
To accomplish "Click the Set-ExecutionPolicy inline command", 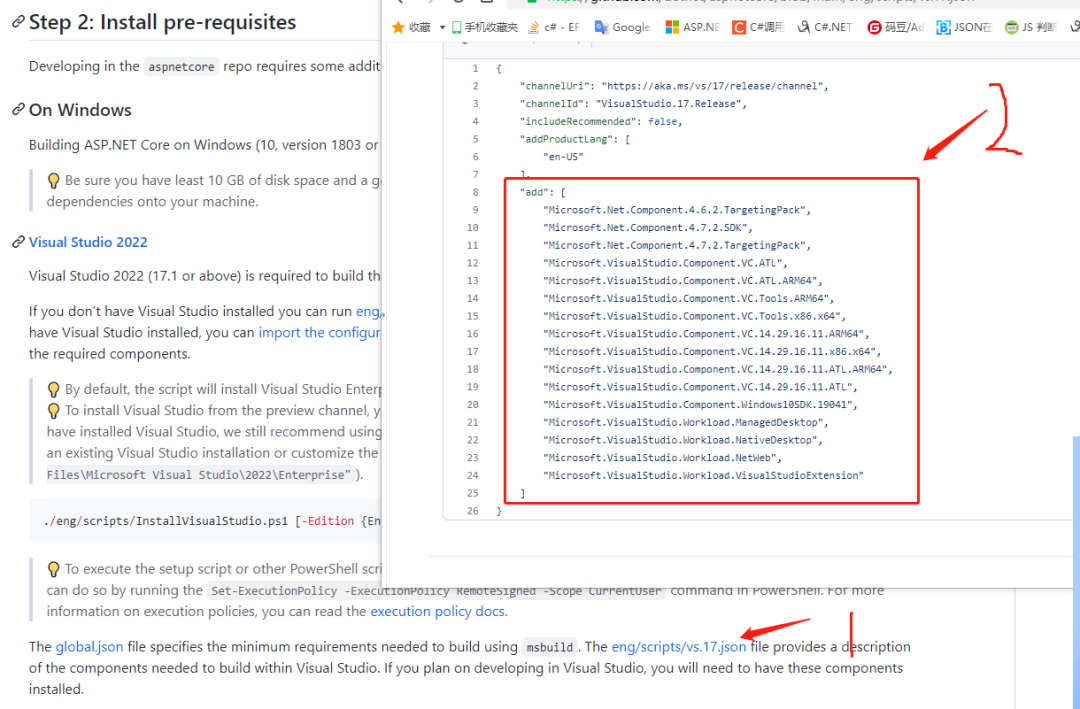I will 435,590.
